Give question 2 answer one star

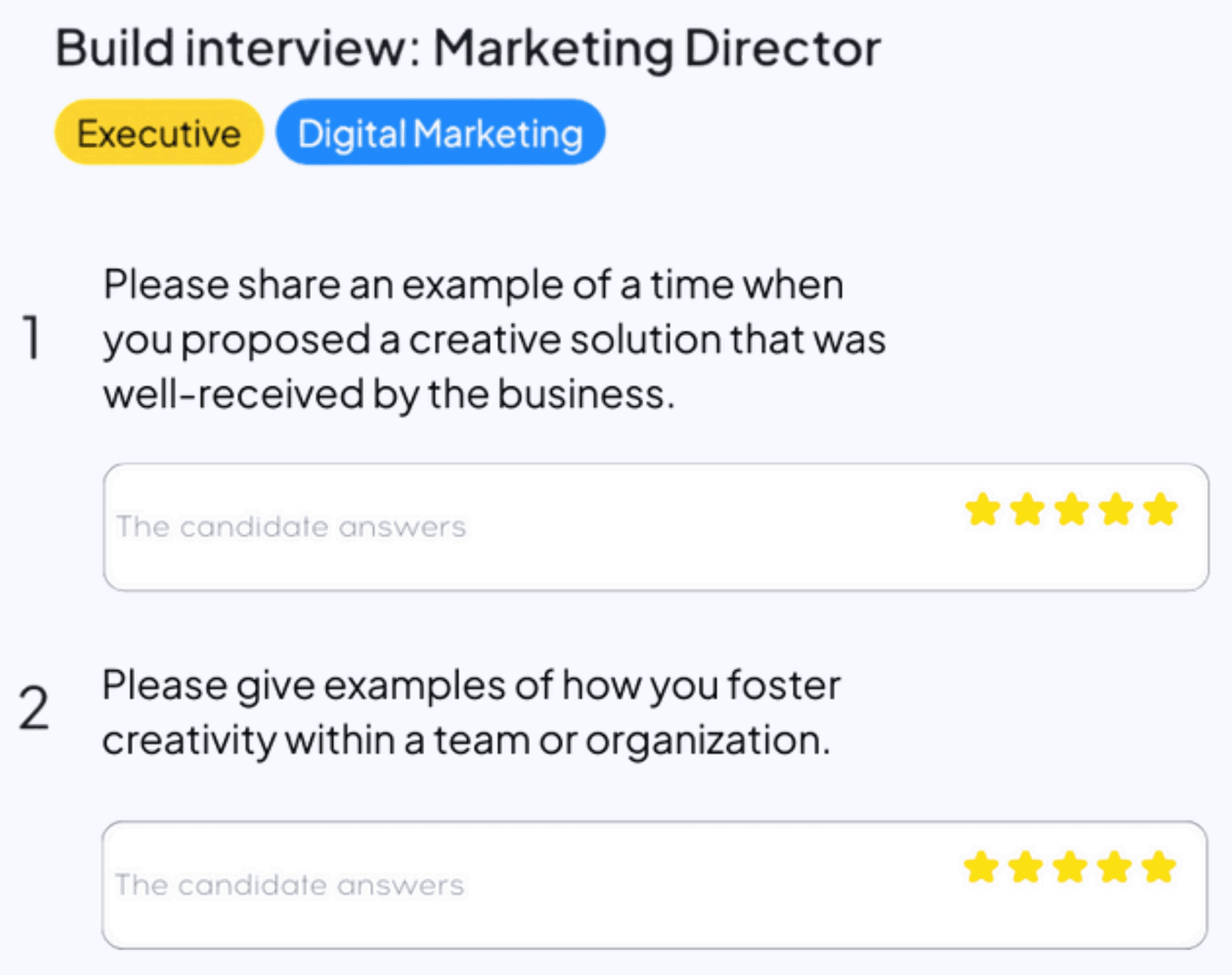981,867
